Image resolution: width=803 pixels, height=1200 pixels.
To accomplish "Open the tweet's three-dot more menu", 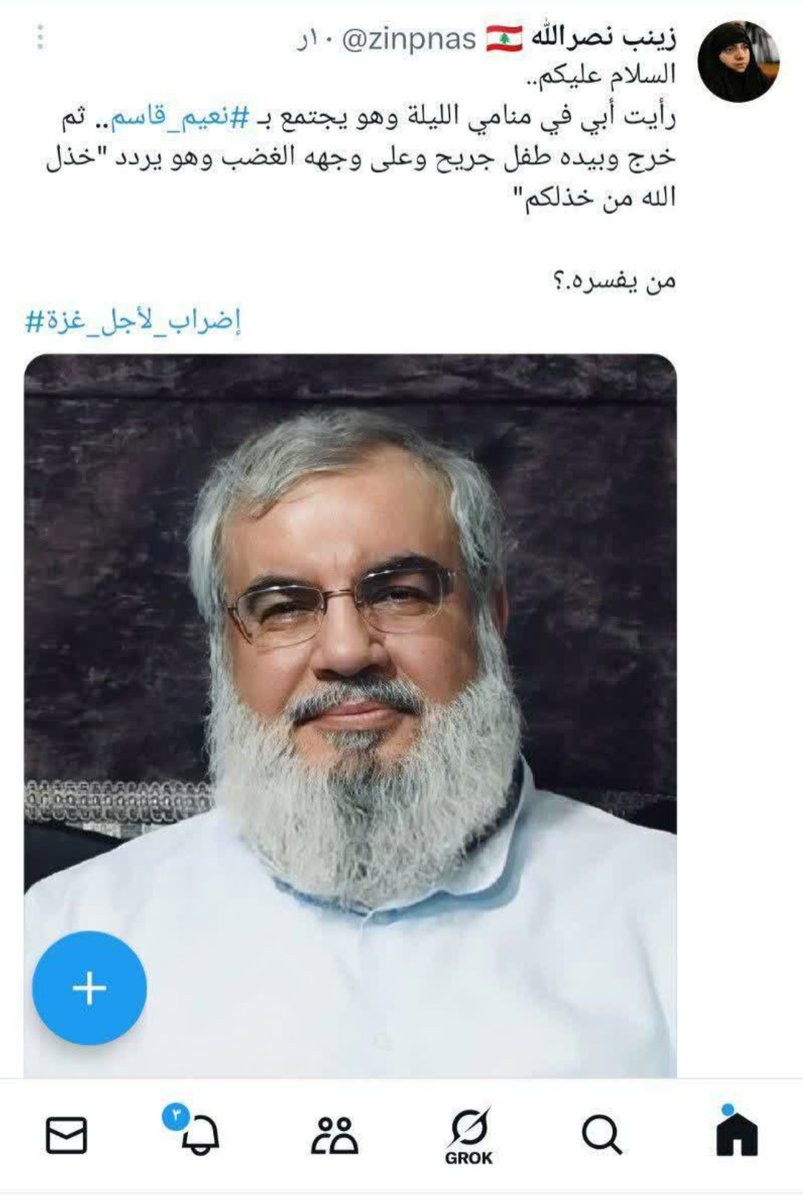I will click(x=40, y=38).
